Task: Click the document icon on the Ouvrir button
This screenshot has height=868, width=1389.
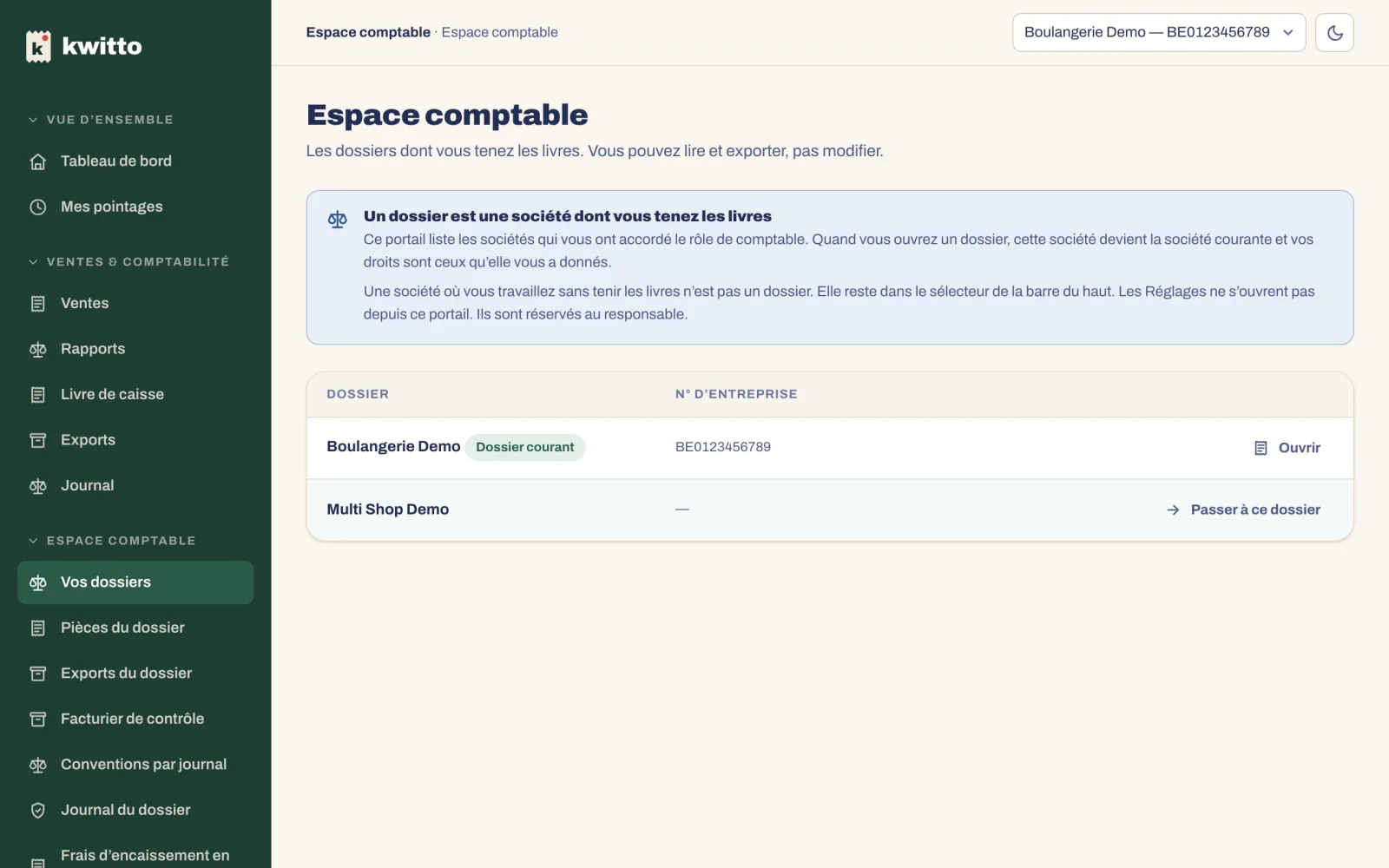Action: tap(1261, 448)
